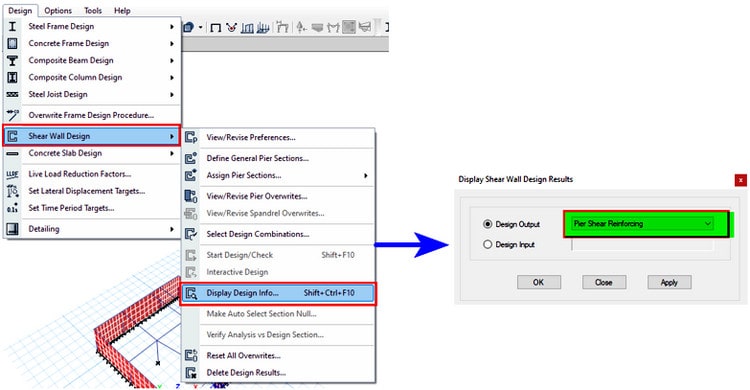Click the Overwrite Frame Design Procedure icon
The image size is (750, 390).
[12, 115]
